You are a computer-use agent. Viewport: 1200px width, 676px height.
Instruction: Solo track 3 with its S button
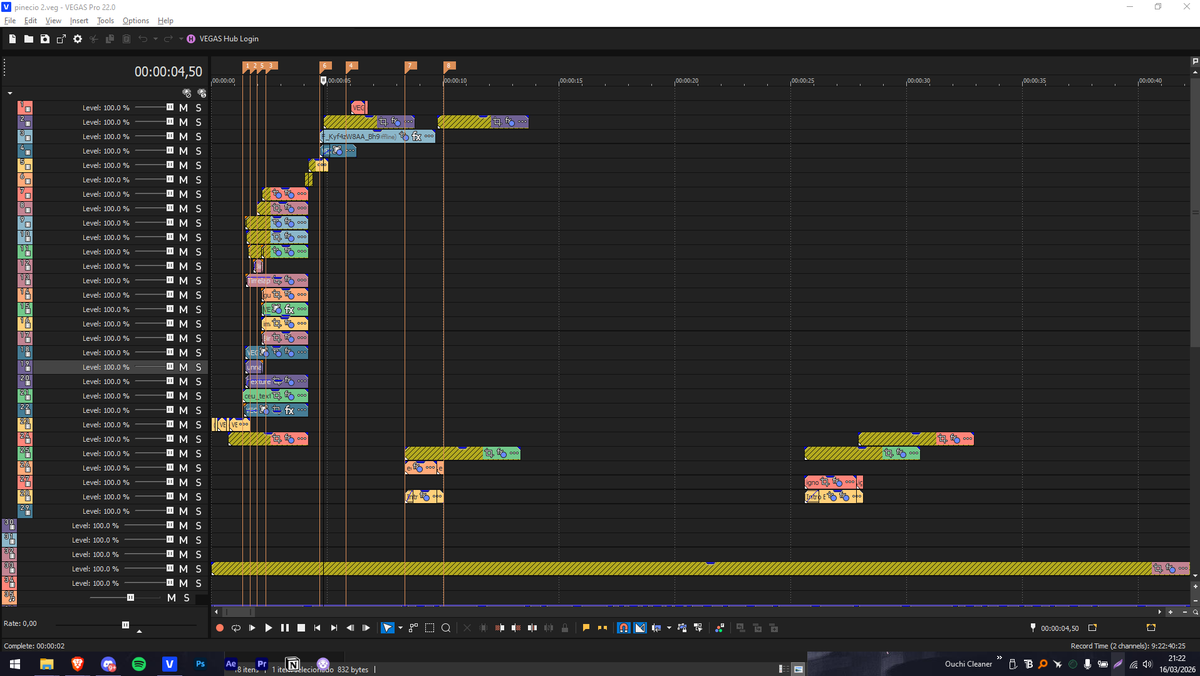click(198, 136)
